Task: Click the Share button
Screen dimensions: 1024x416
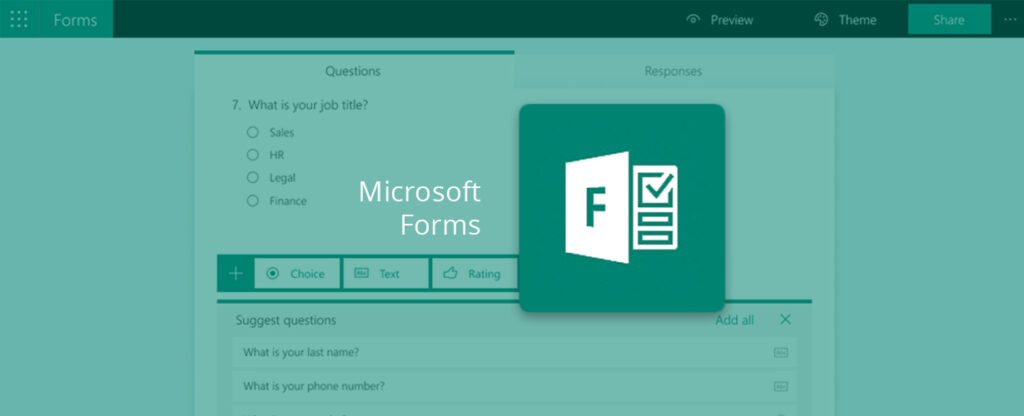Action: pos(949,20)
